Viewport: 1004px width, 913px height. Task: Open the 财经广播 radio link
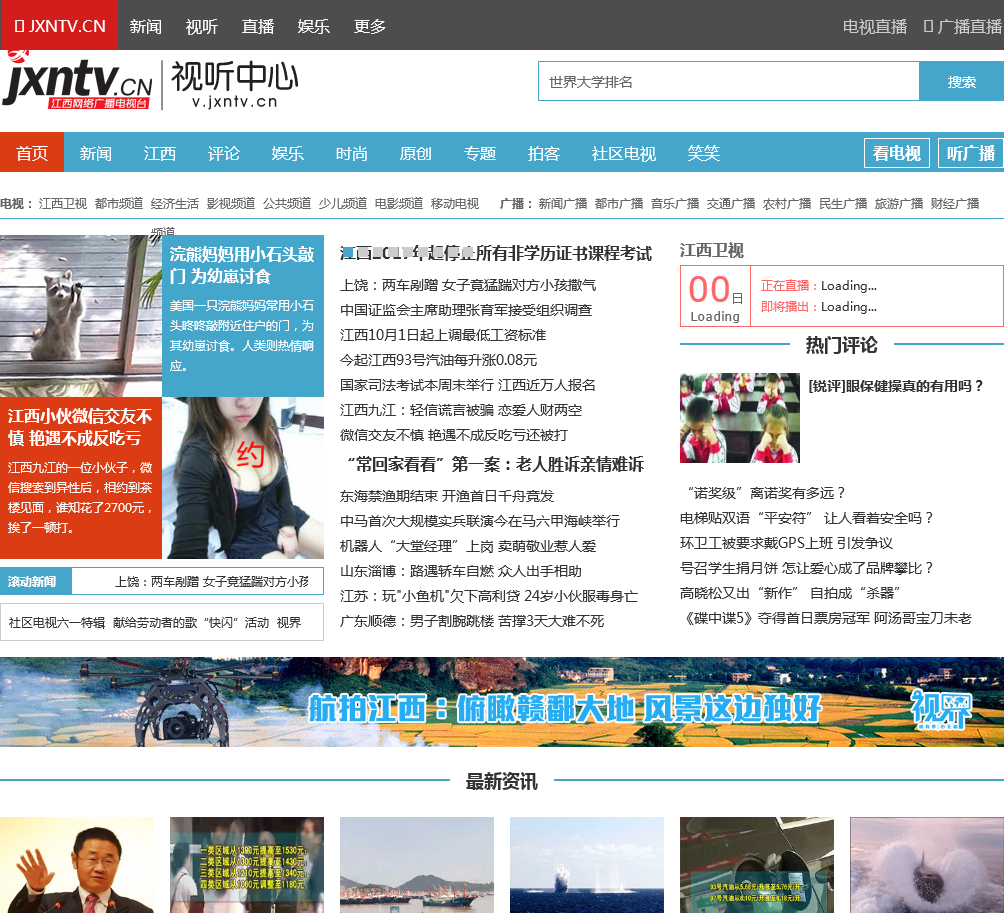pyautogui.click(x=955, y=204)
